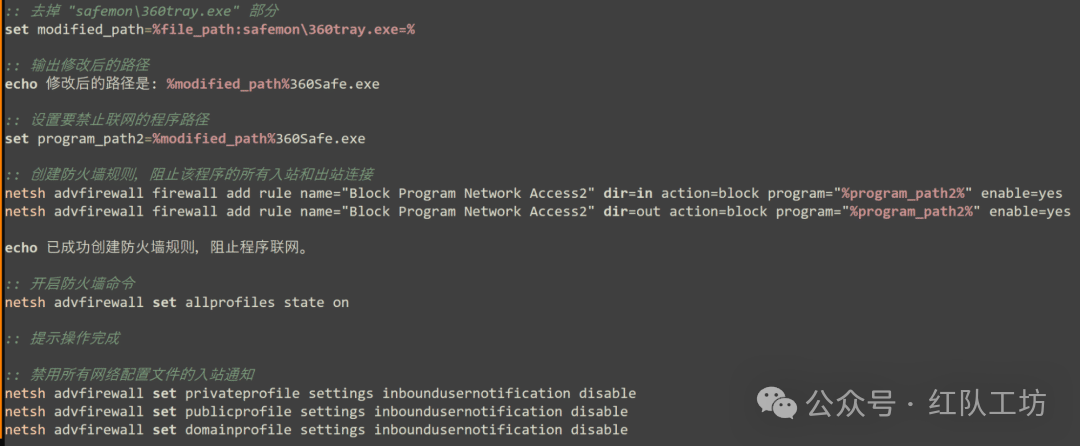The width and height of the screenshot is (1080, 446).
Task: Click the comment 开启防火墙命令
Action: coord(70,284)
